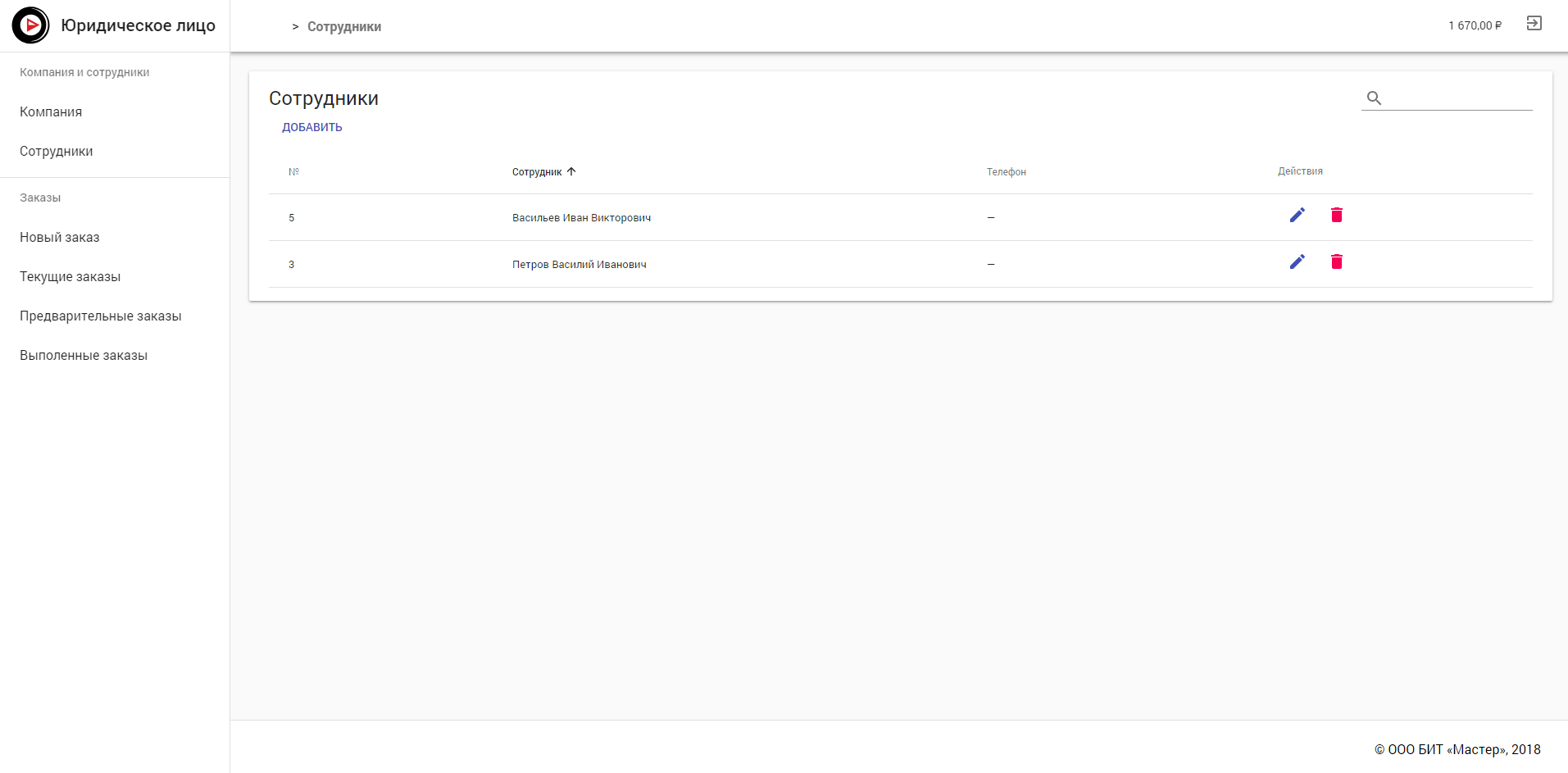Screen dimensions: 1568x773
Task: Click the red play logo icon
Action: tap(31, 25)
